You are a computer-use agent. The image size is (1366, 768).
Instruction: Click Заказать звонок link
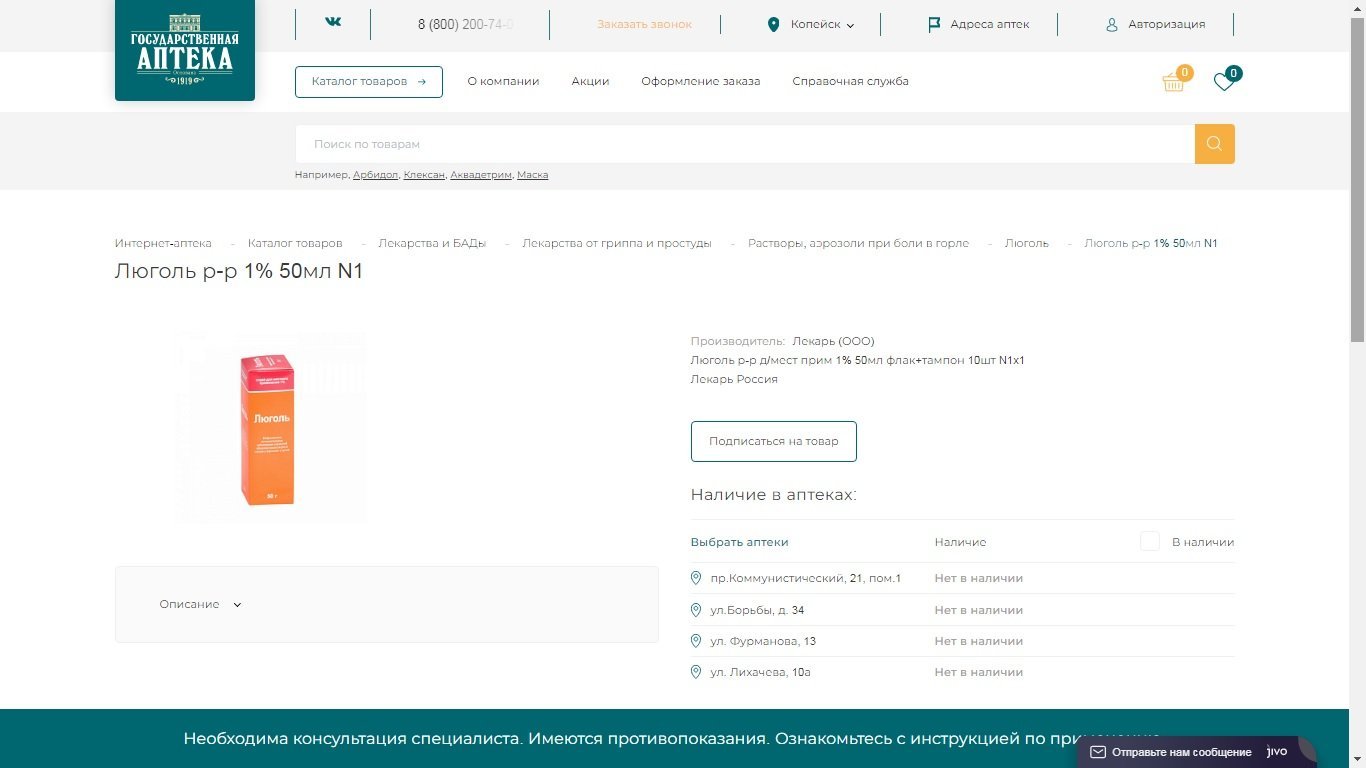click(x=644, y=24)
